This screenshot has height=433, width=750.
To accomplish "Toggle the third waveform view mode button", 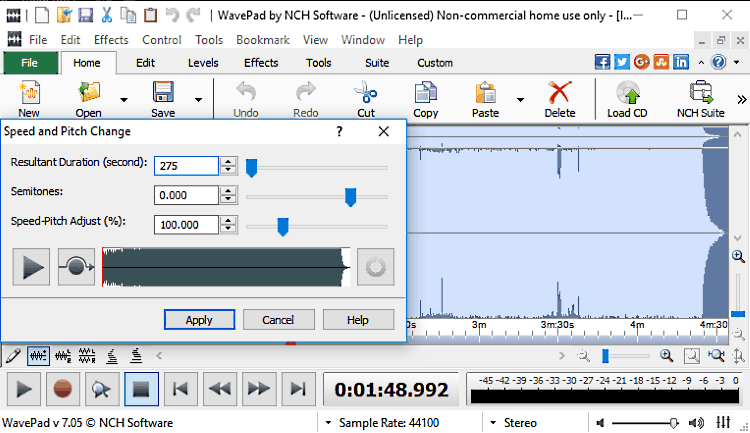I will click(x=87, y=356).
